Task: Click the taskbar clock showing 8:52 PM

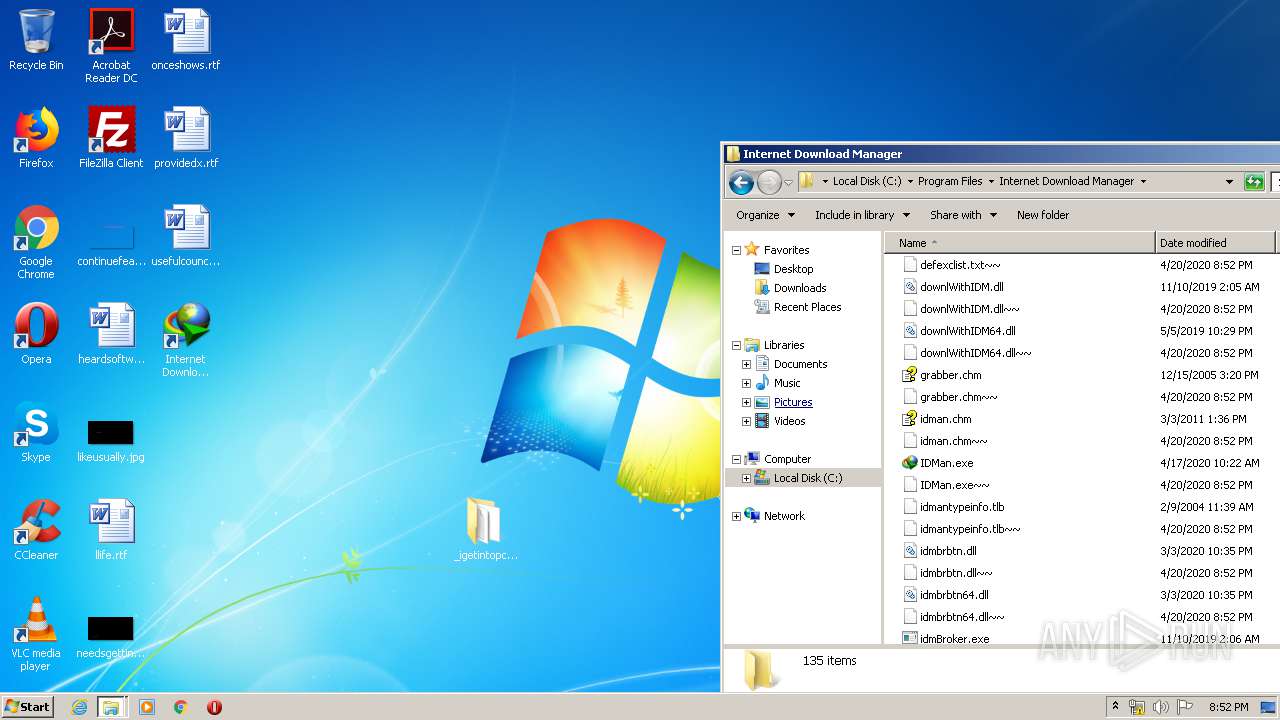Action: 1228,707
